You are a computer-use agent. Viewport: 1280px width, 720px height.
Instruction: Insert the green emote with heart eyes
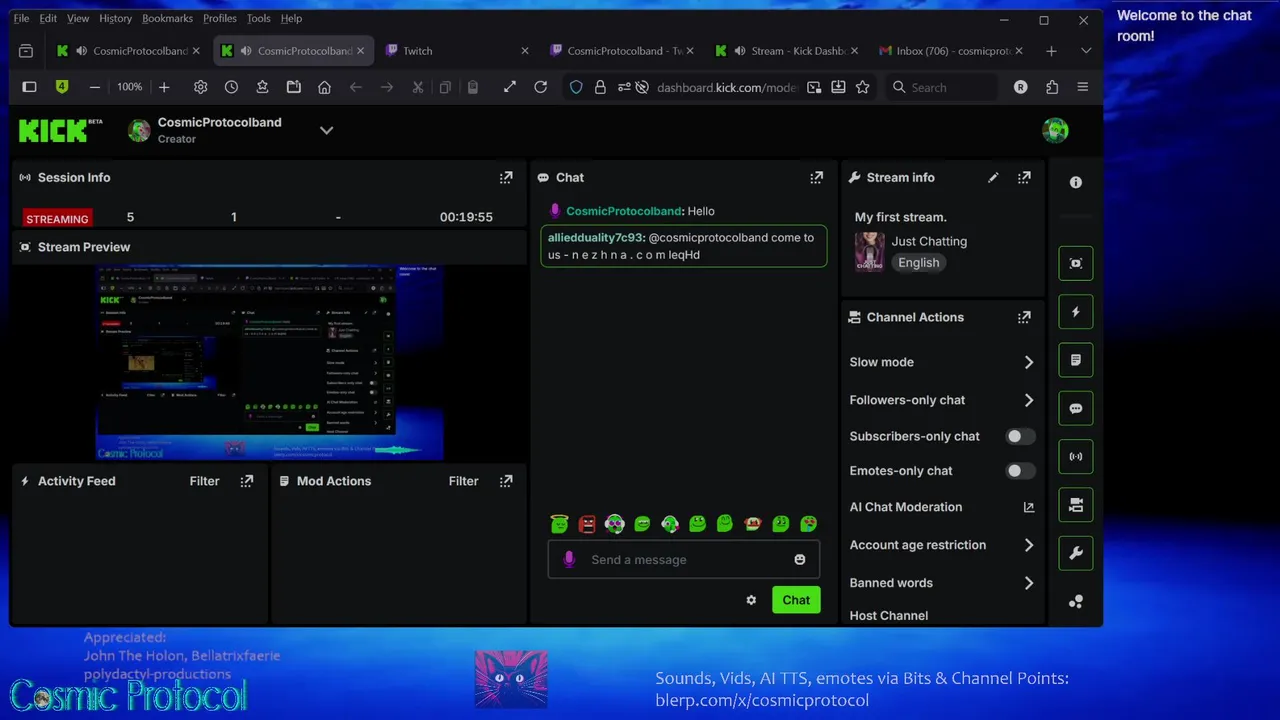tap(809, 524)
